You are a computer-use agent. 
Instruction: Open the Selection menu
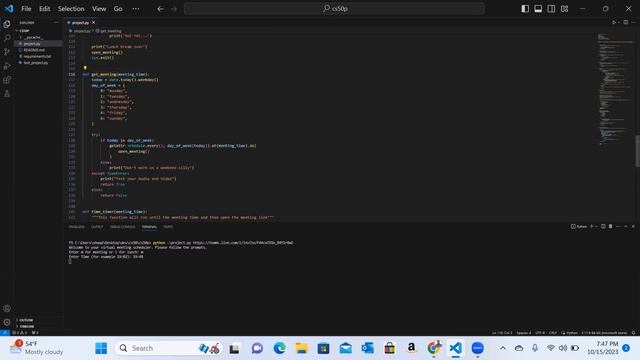pos(71,9)
